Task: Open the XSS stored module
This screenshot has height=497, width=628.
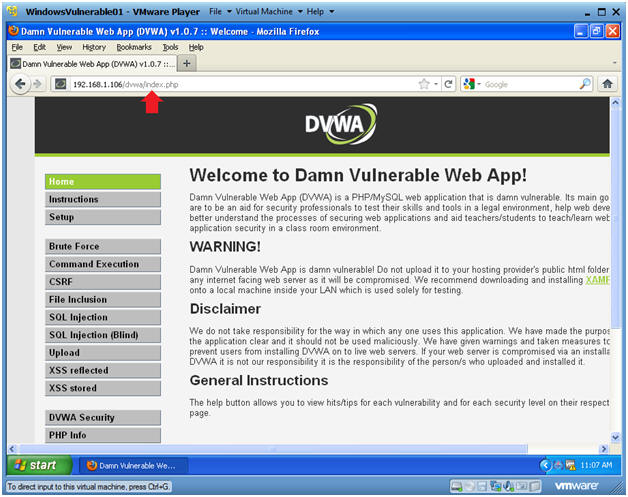Action: [103, 388]
